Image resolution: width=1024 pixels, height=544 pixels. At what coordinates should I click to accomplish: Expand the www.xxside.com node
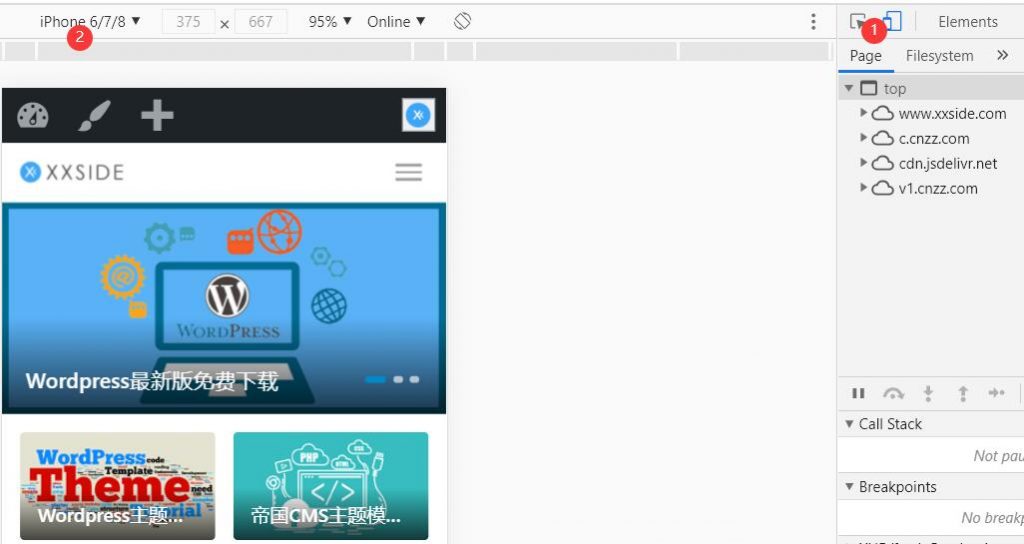click(863, 112)
